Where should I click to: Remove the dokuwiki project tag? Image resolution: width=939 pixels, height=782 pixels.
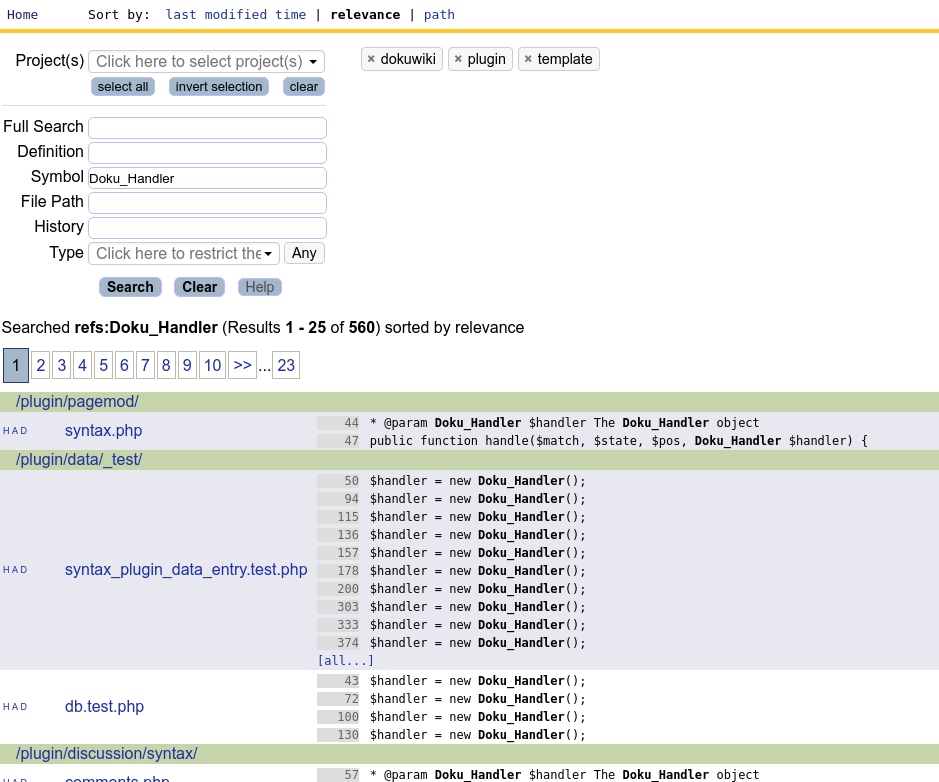pyautogui.click(x=371, y=59)
